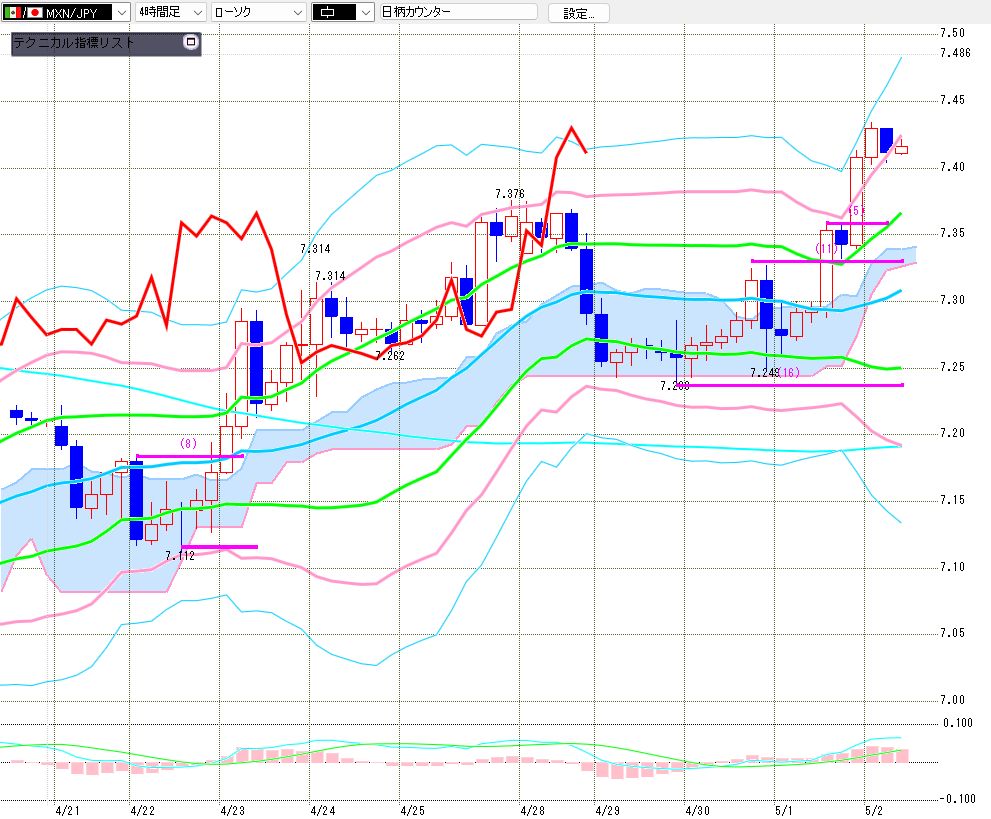Click the テクニカル指標リスト panel title
Screen dimensions: 991x819
coord(74,43)
